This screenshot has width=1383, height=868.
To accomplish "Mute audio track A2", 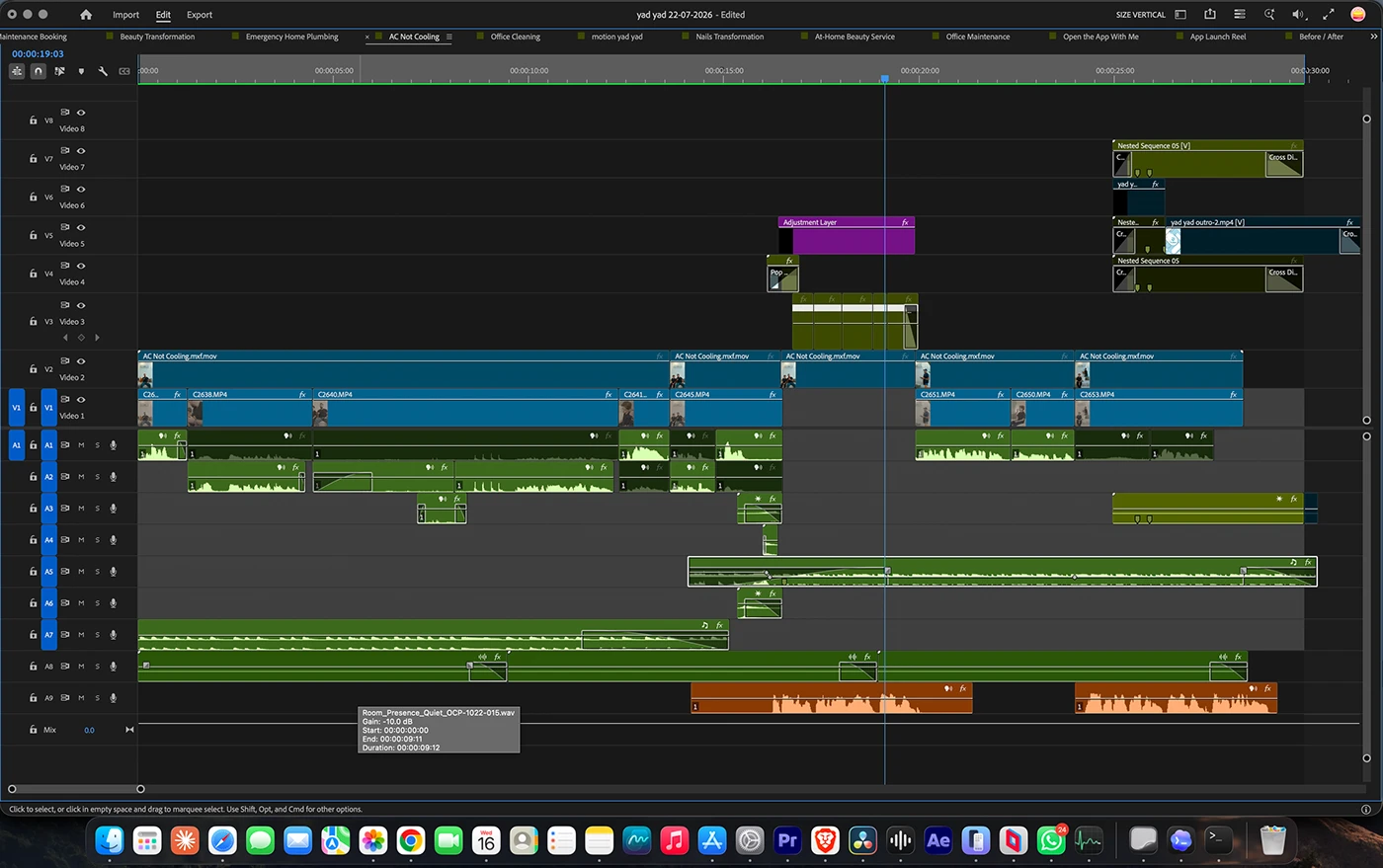I will [x=81, y=477].
